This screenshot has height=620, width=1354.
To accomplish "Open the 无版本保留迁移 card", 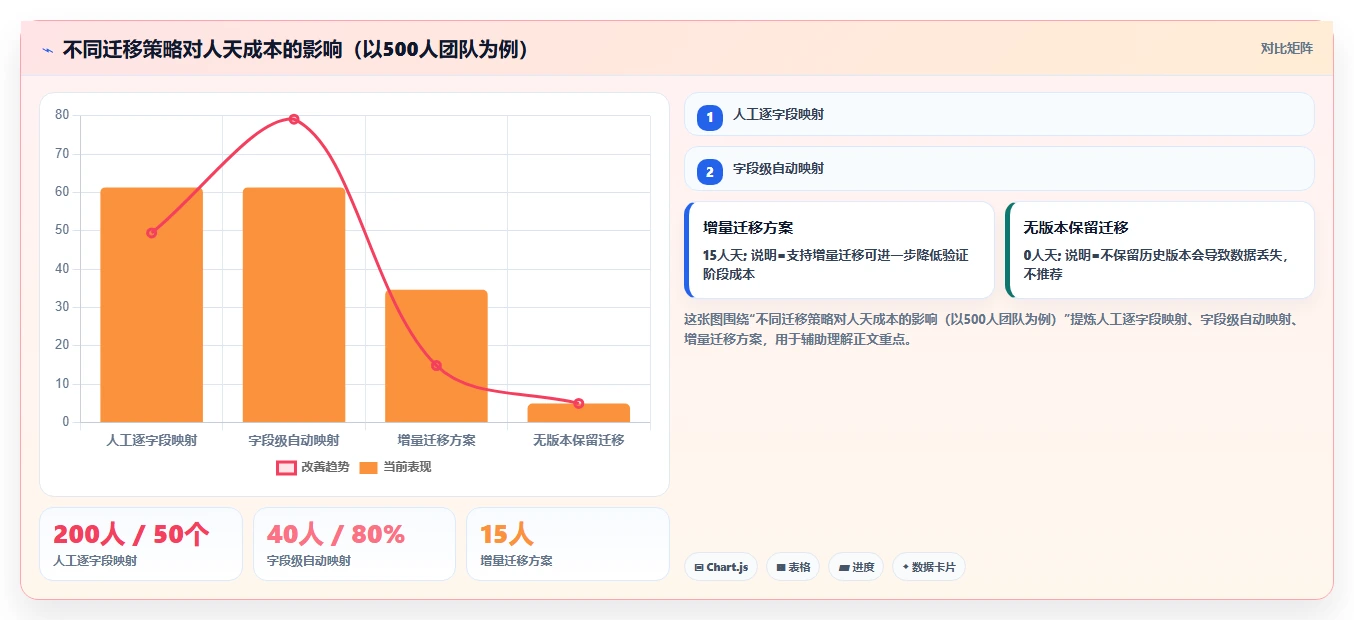I will click(1160, 250).
